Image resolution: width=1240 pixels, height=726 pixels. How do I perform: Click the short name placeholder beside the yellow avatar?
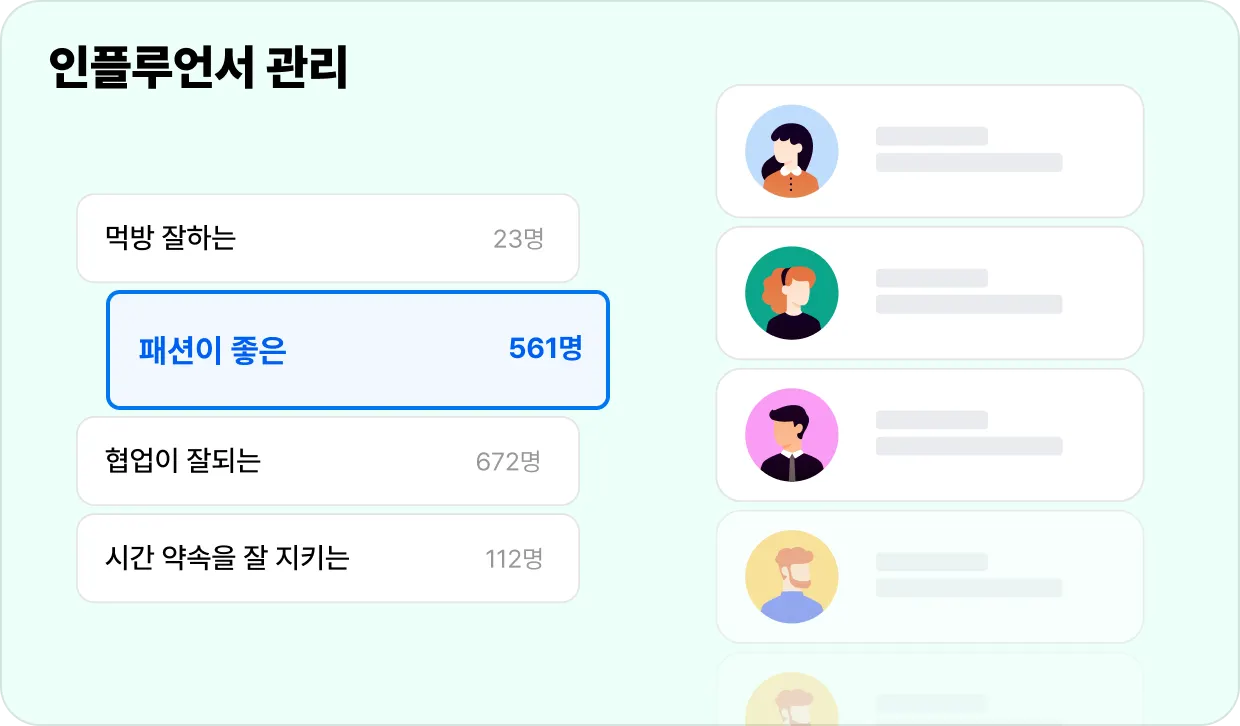[932, 562]
